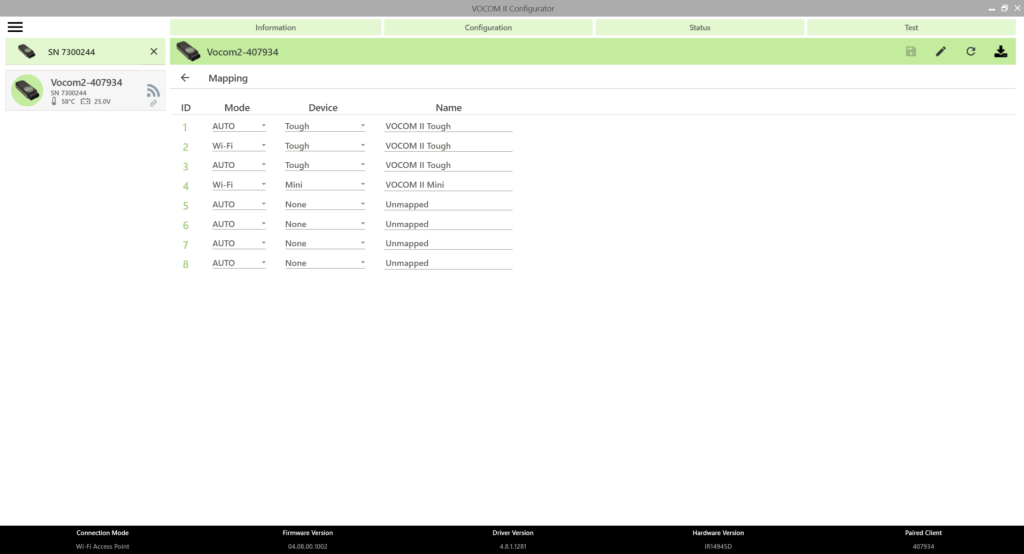Viewport: 1024px width, 554px height.
Task: Click the SN 7300244 search text
Action: [71, 52]
